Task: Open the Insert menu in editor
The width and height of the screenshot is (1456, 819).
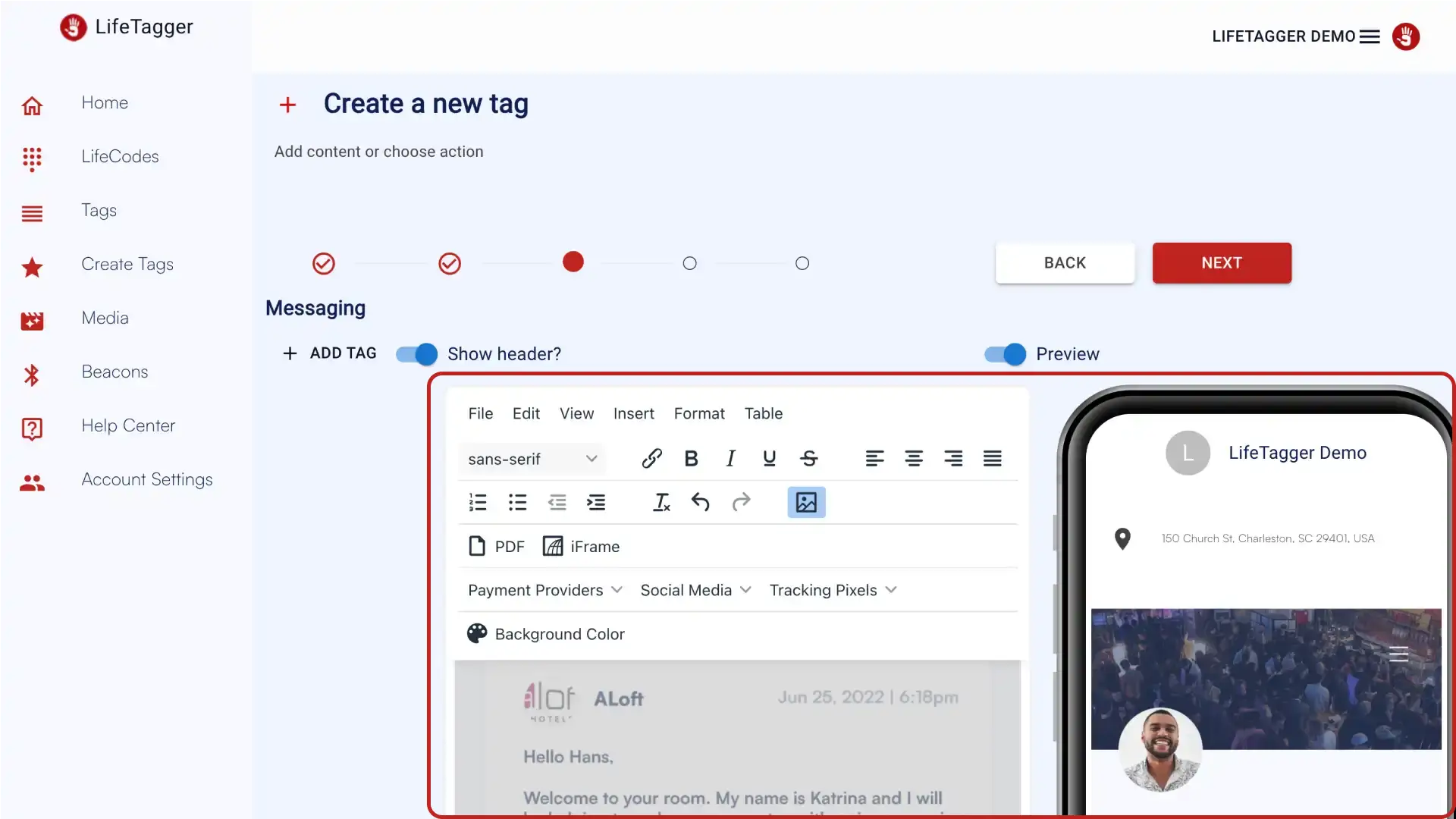Action: (x=633, y=413)
